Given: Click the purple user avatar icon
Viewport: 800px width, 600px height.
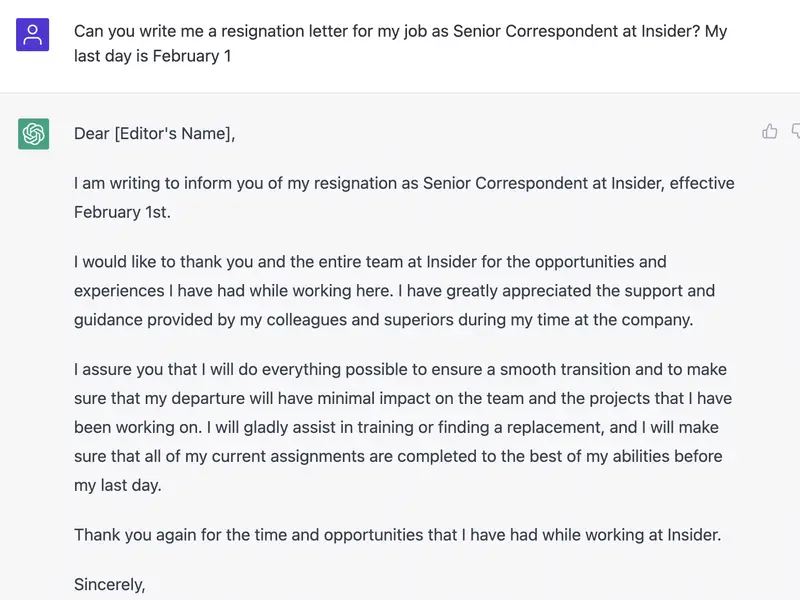Looking at the screenshot, I should click(x=33, y=31).
